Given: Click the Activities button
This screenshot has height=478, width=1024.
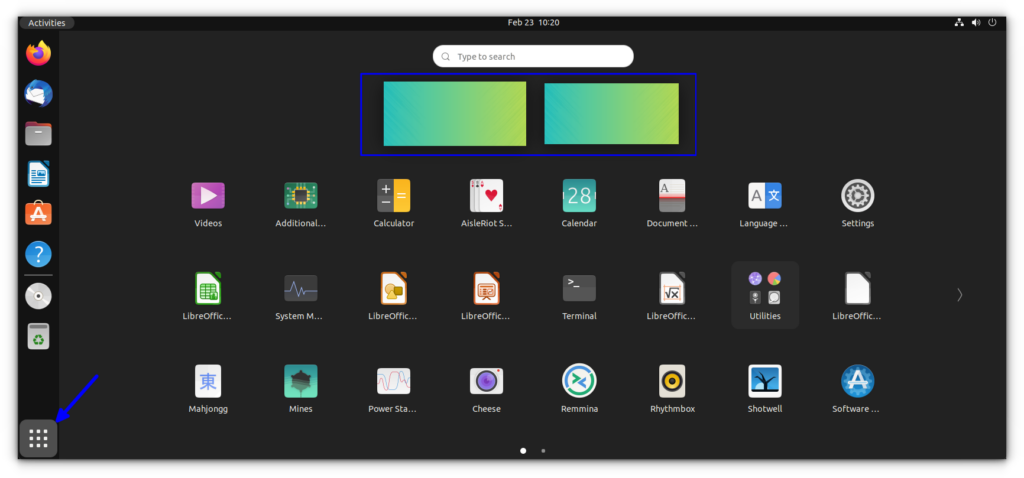Looking at the screenshot, I should [x=47, y=23].
